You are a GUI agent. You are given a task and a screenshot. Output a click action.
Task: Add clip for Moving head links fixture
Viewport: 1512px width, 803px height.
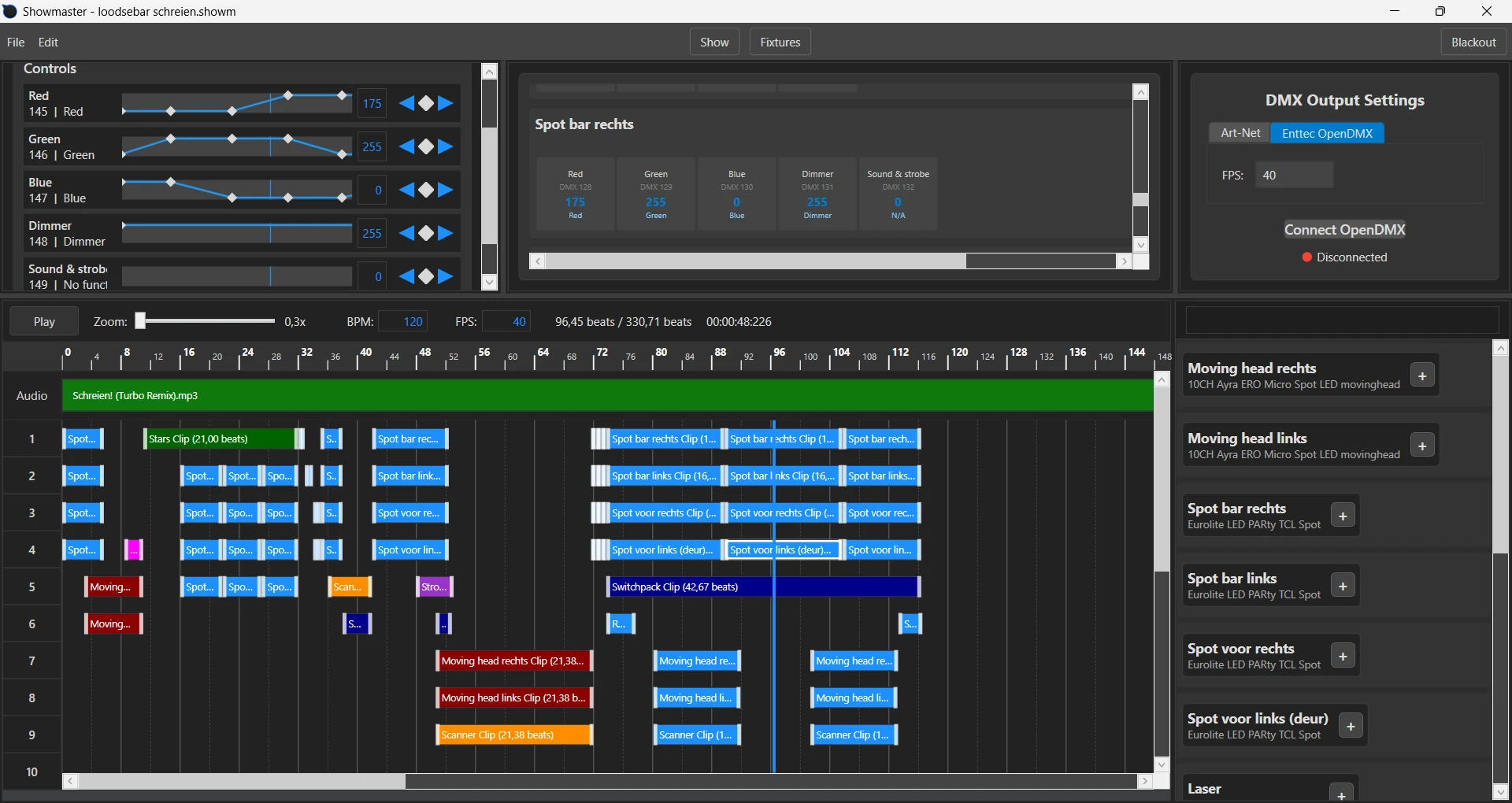pyautogui.click(x=1422, y=446)
